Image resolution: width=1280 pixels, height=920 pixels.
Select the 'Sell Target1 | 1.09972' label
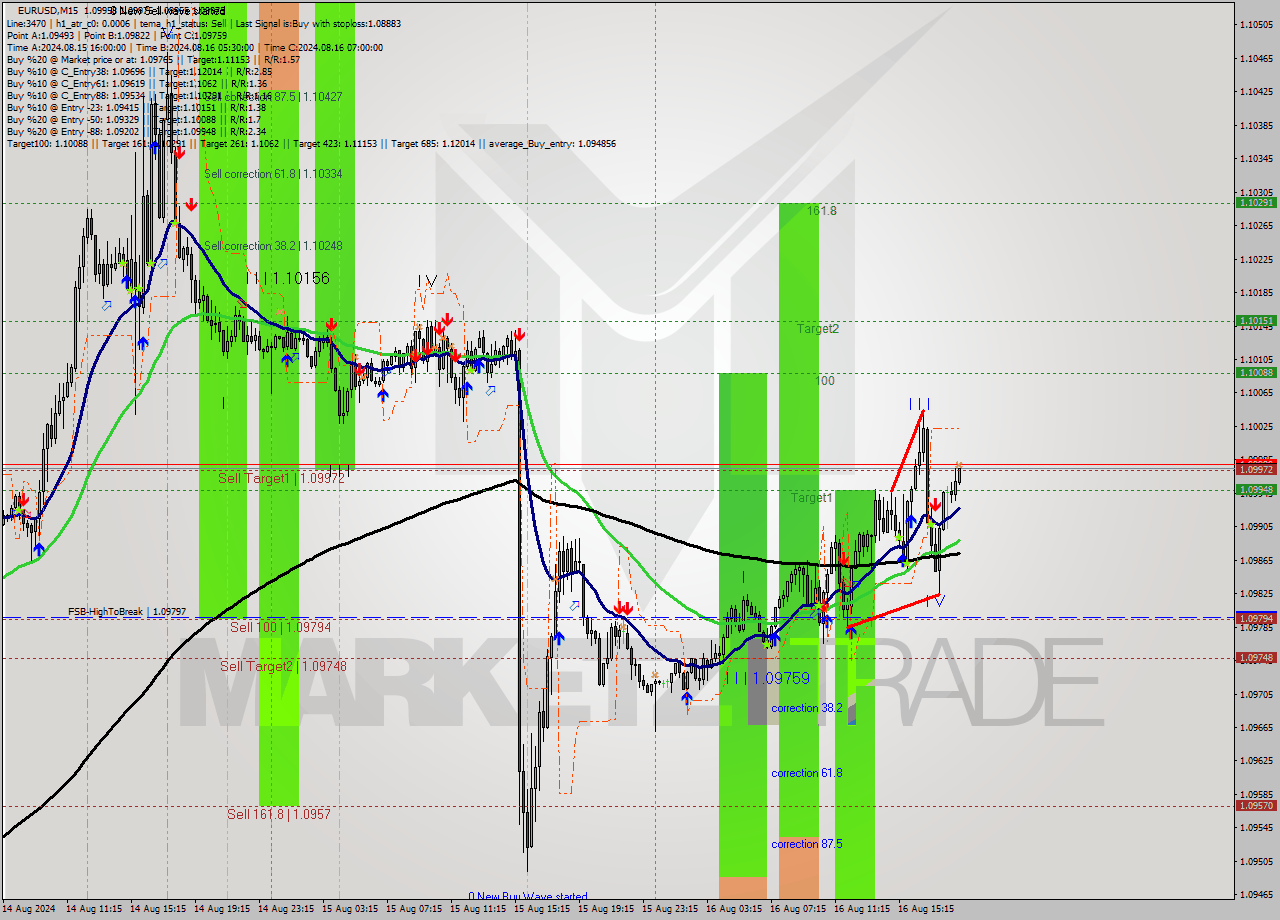[281, 479]
